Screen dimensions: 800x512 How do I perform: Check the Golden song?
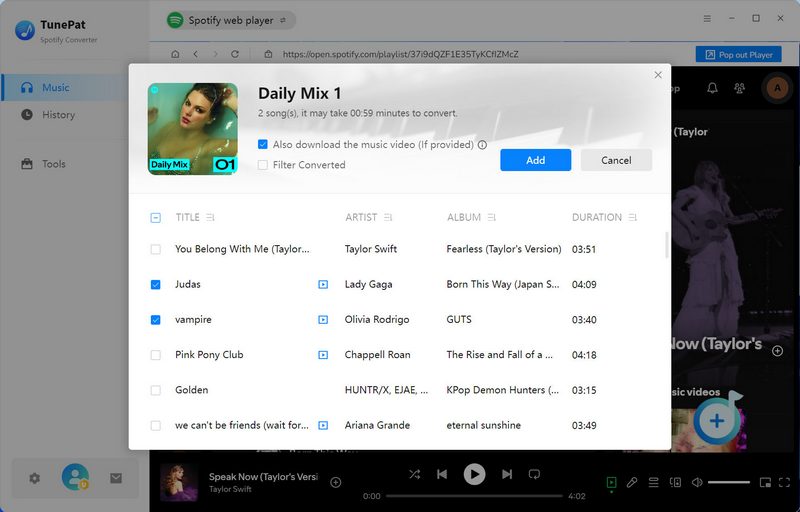tap(156, 390)
